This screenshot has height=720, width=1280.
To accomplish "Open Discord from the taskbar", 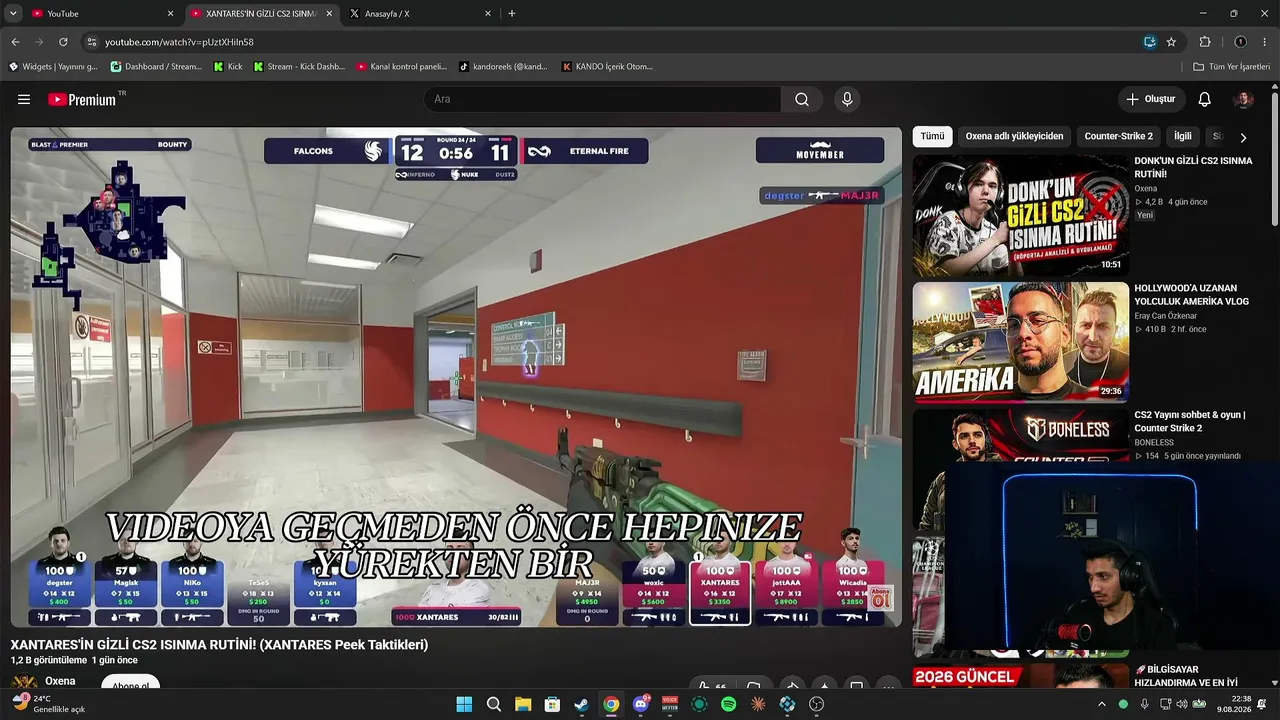I will click(641, 704).
